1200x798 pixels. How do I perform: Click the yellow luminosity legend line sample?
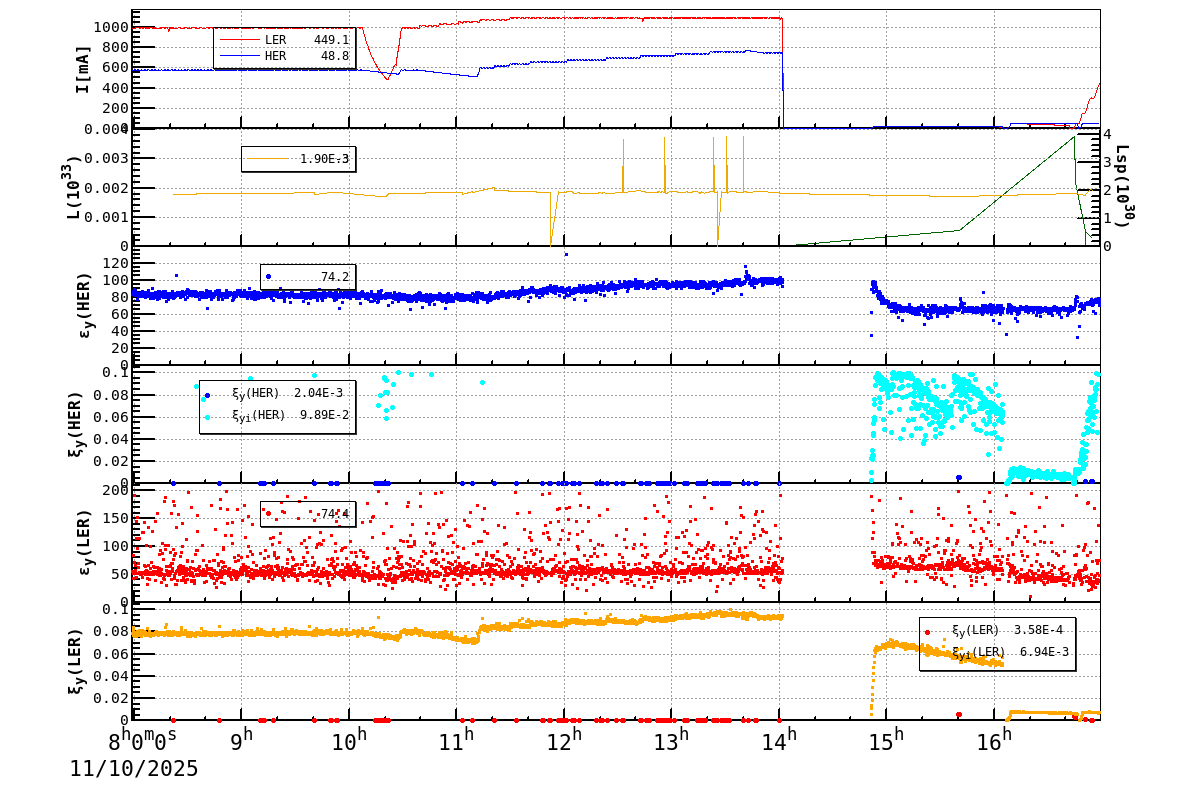pyautogui.click(x=270, y=159)
